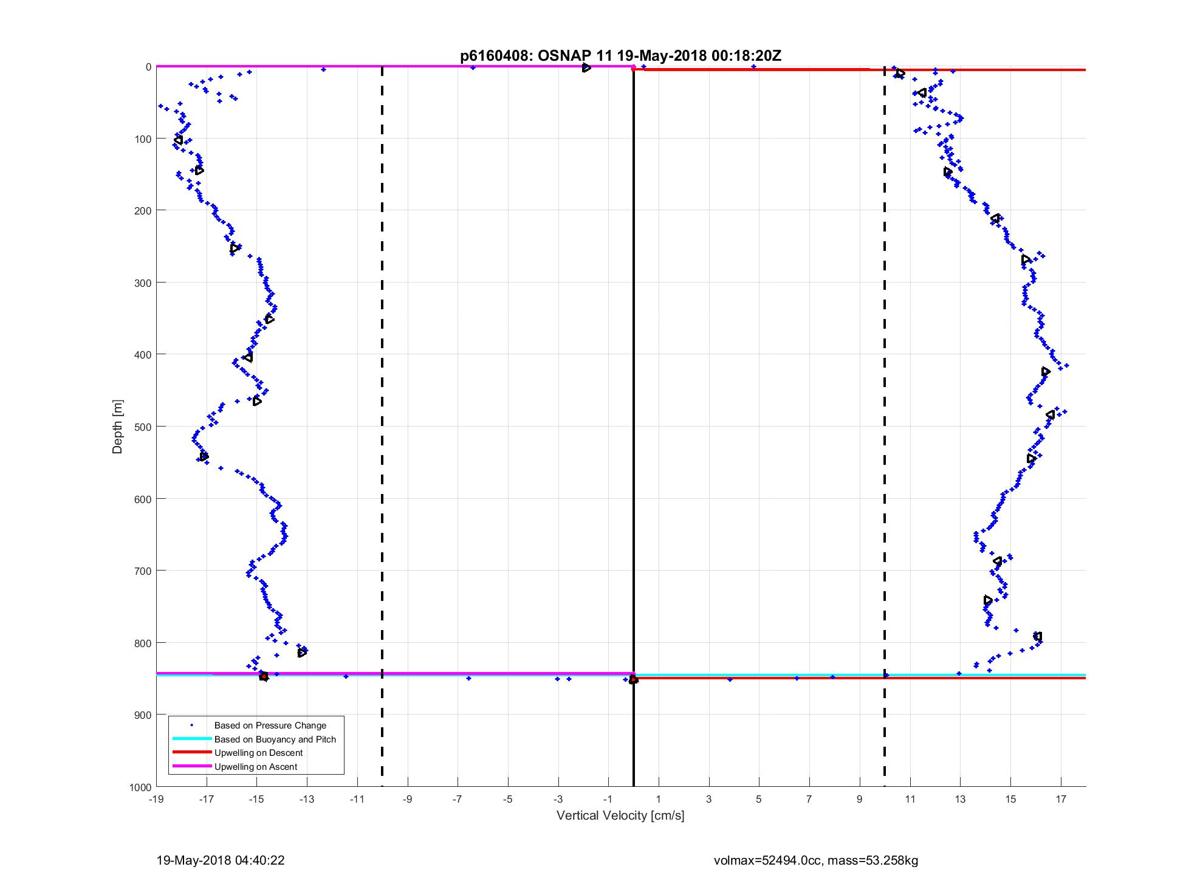
Task: Select legend entry "Upwelling on Descent"
Action: [259, 753]
